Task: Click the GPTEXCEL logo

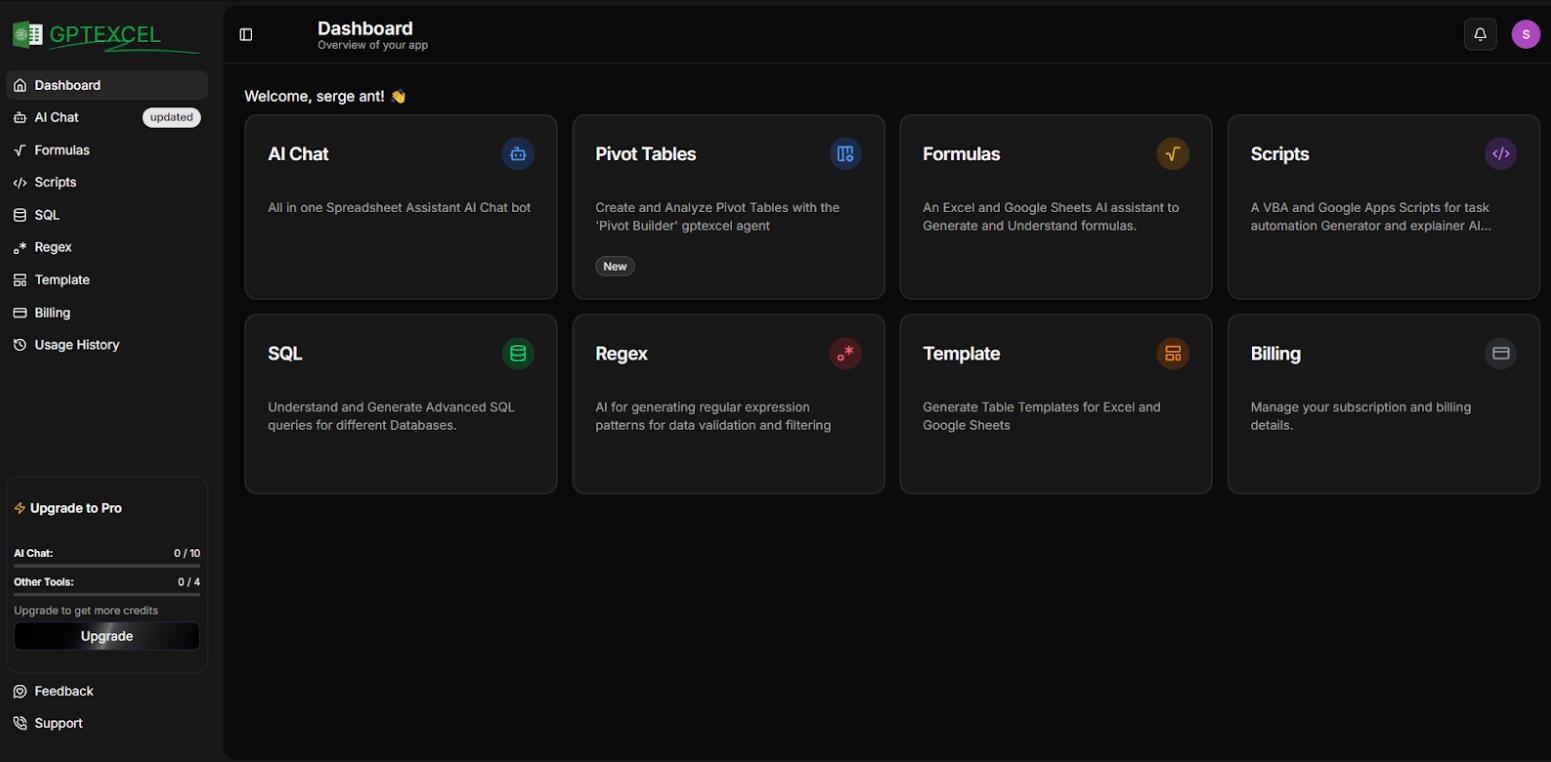Action: coord(105,36)
